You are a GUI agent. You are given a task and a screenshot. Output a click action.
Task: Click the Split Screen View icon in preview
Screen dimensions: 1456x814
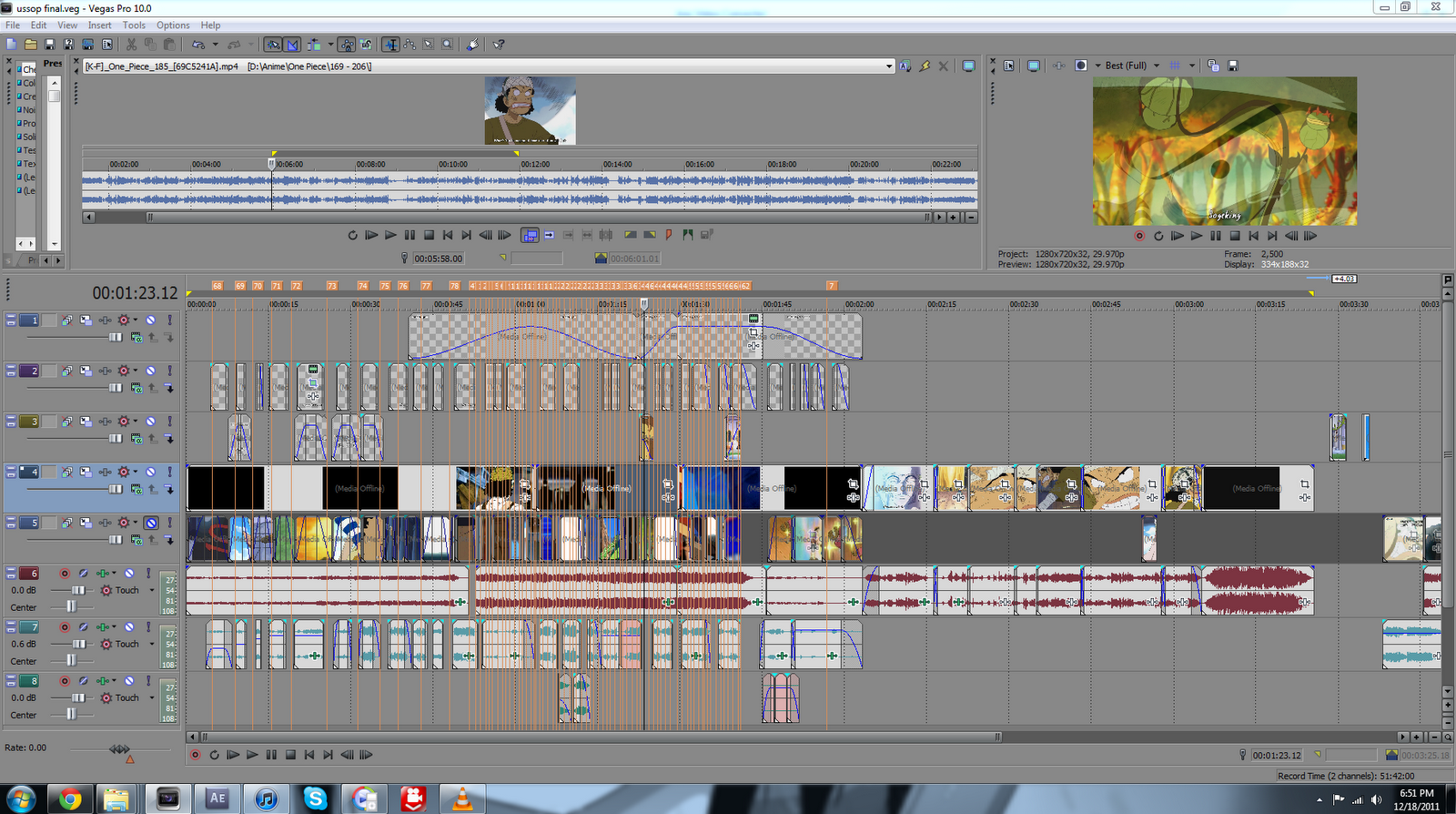(x=1080, y=66)
